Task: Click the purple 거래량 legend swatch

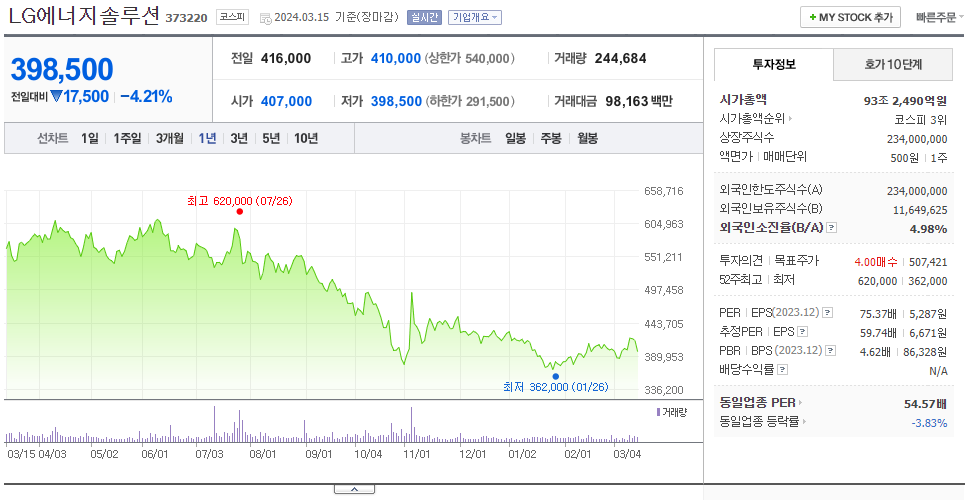Action: click(x=658, y=412)
